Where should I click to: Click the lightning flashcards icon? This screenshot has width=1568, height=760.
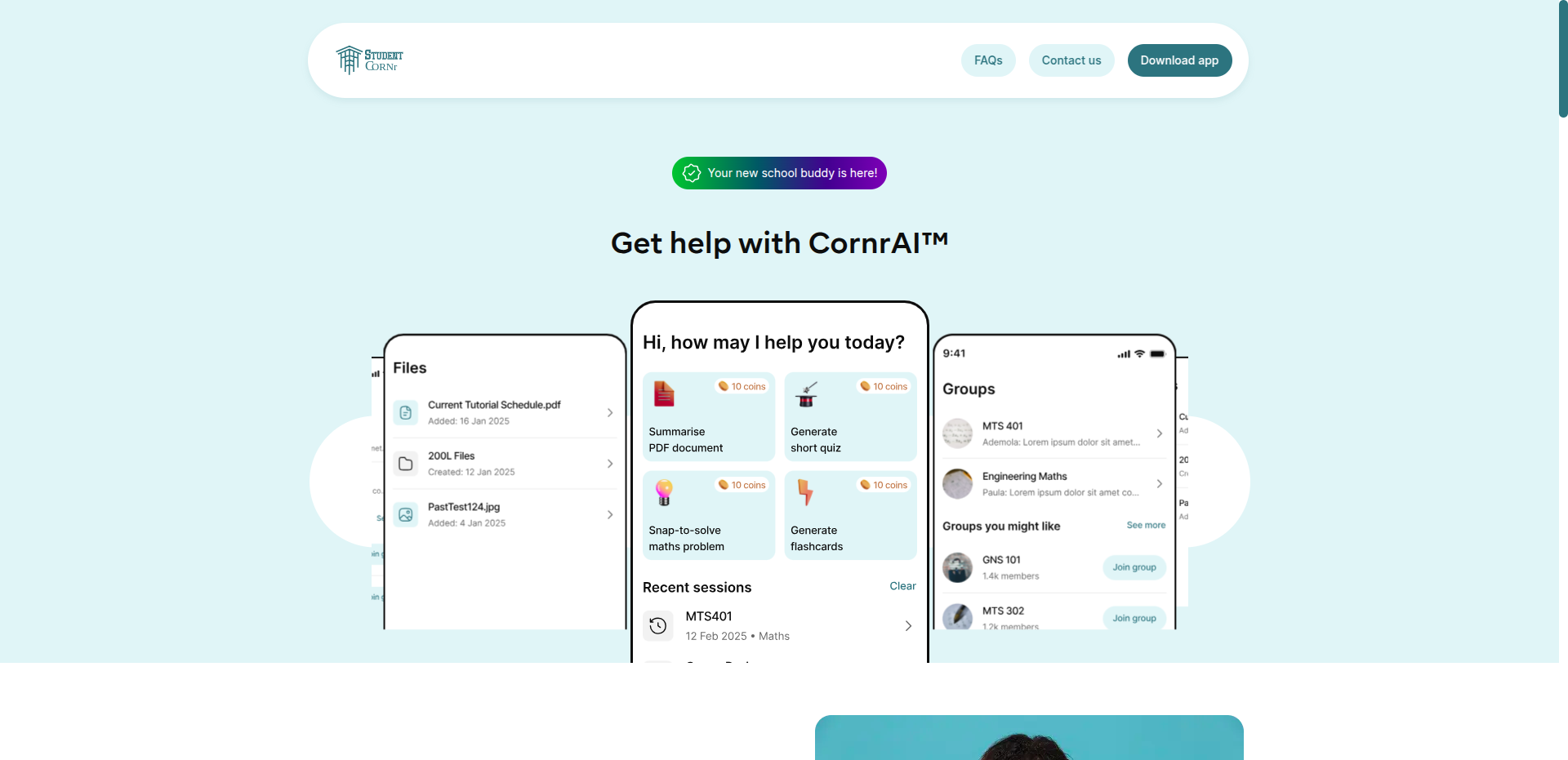point(806,493)
